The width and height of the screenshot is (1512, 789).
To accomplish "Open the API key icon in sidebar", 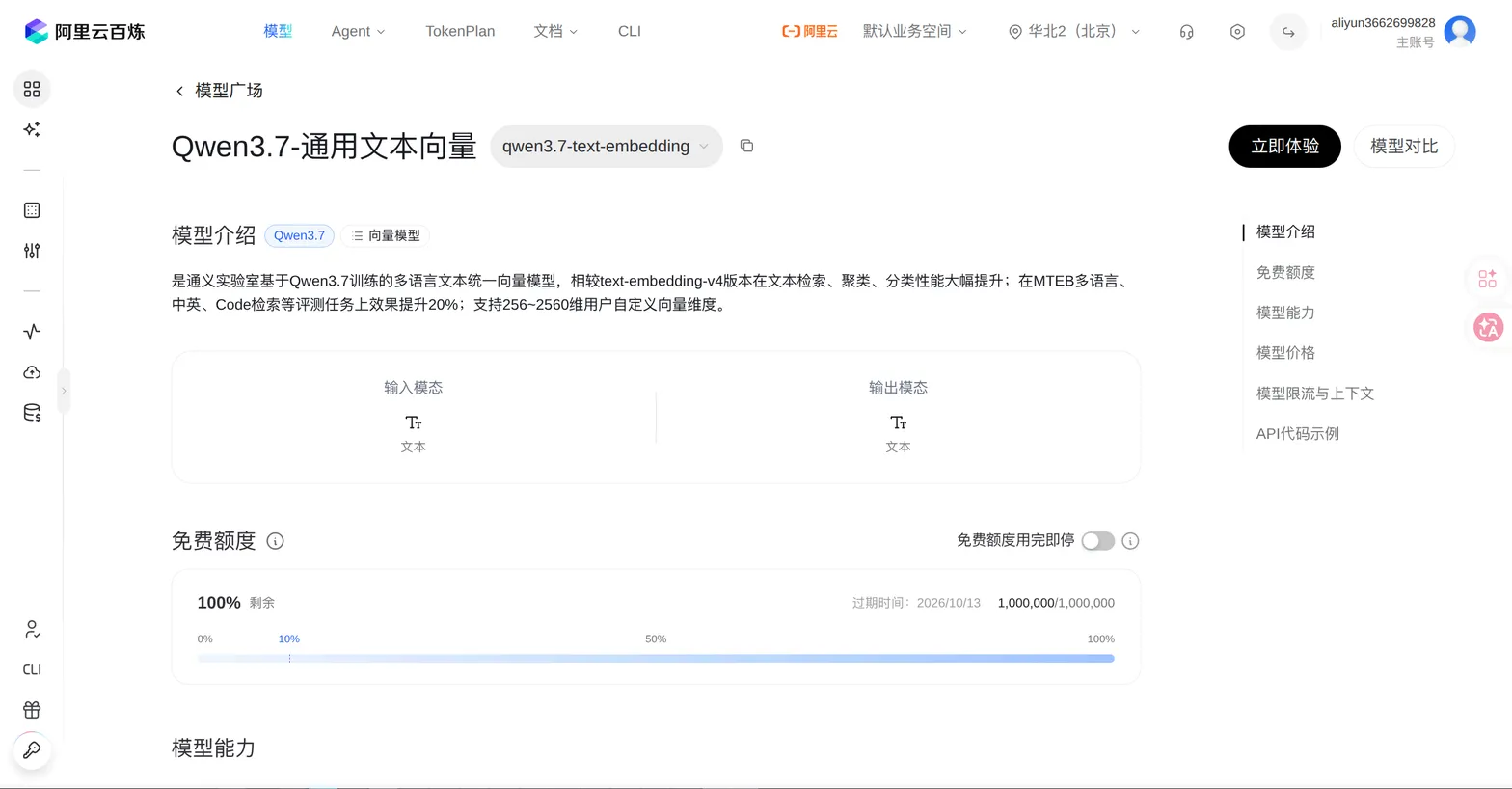I will [32, 750].
